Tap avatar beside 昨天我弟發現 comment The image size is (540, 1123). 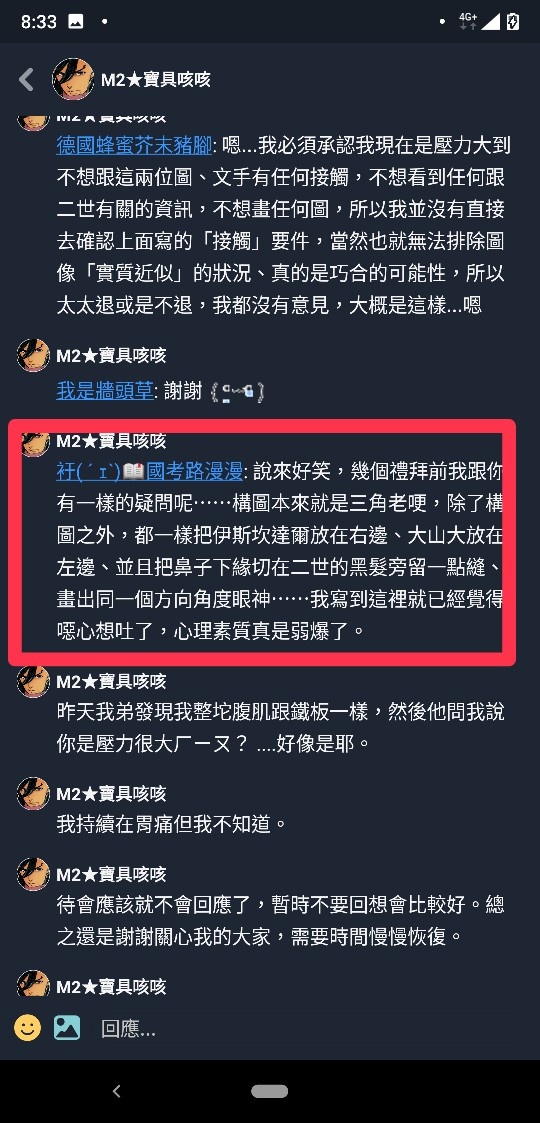pyautogui.click(x=33, y=681)
